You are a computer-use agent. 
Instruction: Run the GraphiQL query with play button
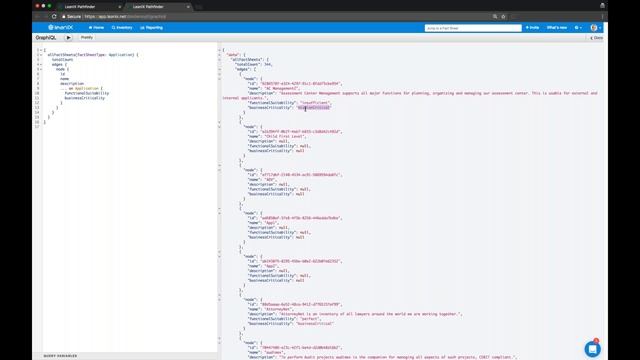click(x=68, y=38)
